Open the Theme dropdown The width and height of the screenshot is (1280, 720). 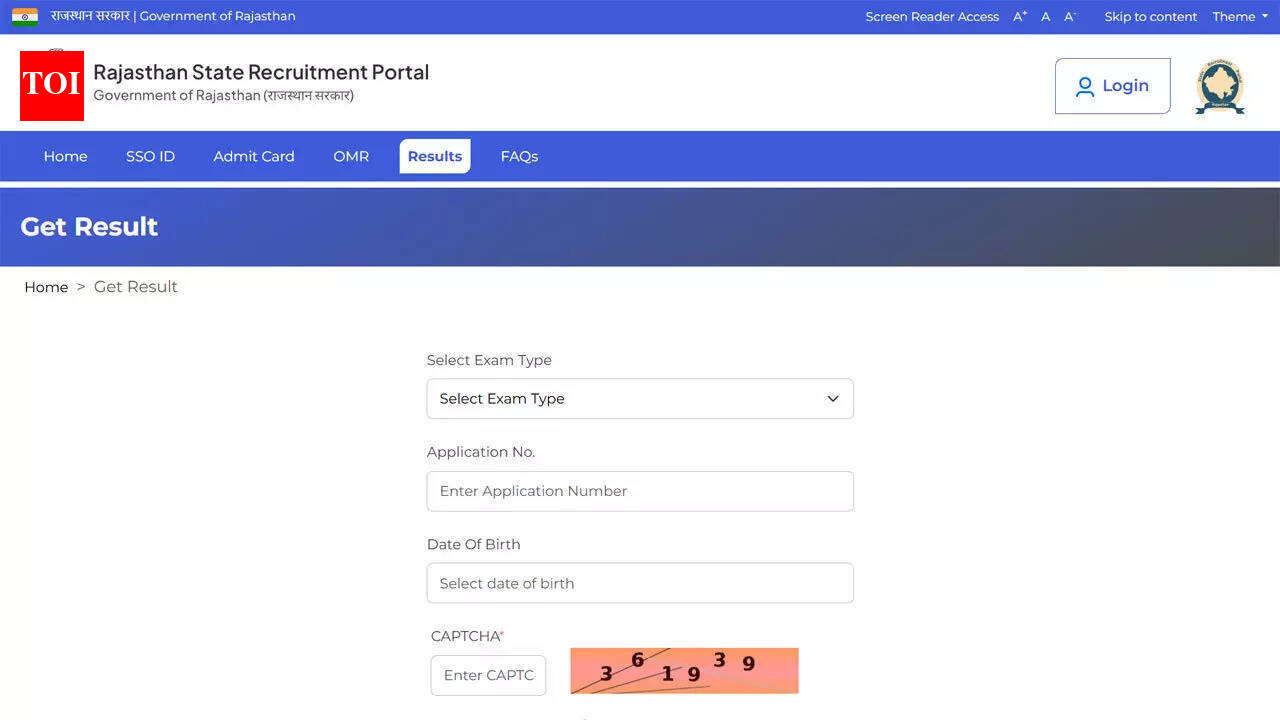(1239, 16)
